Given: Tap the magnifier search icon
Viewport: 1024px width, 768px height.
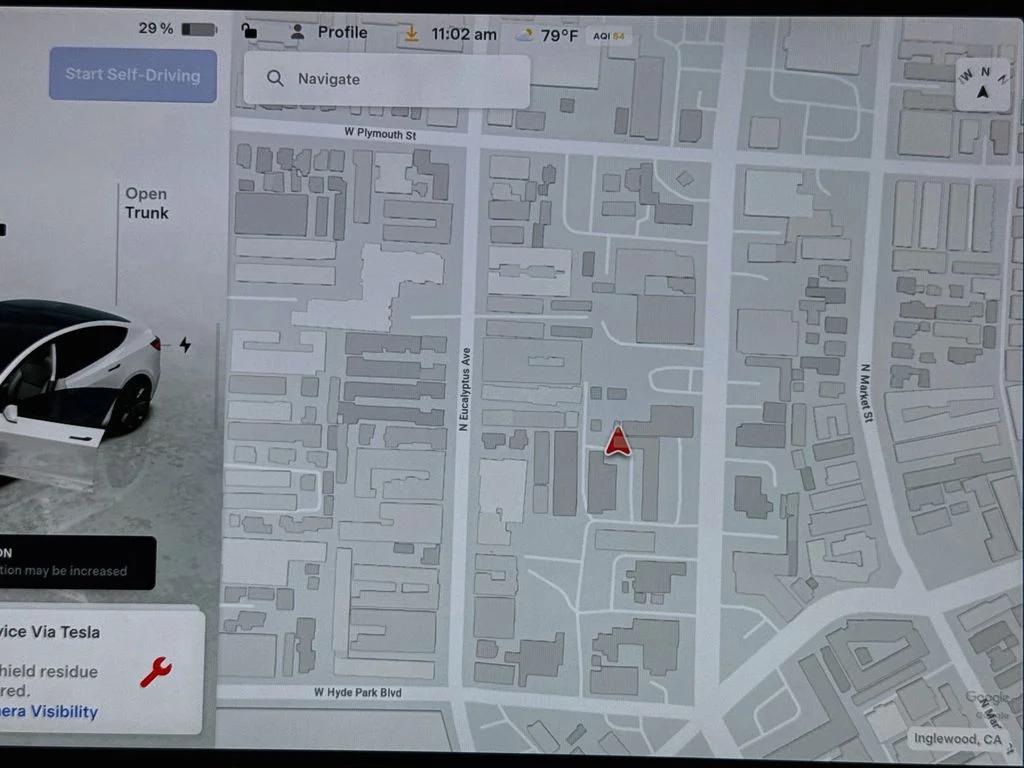Looking at the screenshot, I should tap(275, 79).
